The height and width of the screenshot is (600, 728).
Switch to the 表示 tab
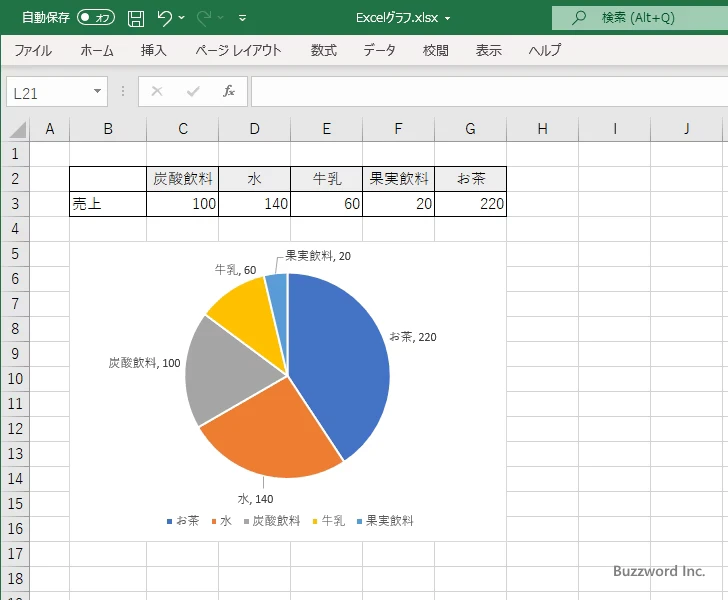tap(488, 50)
